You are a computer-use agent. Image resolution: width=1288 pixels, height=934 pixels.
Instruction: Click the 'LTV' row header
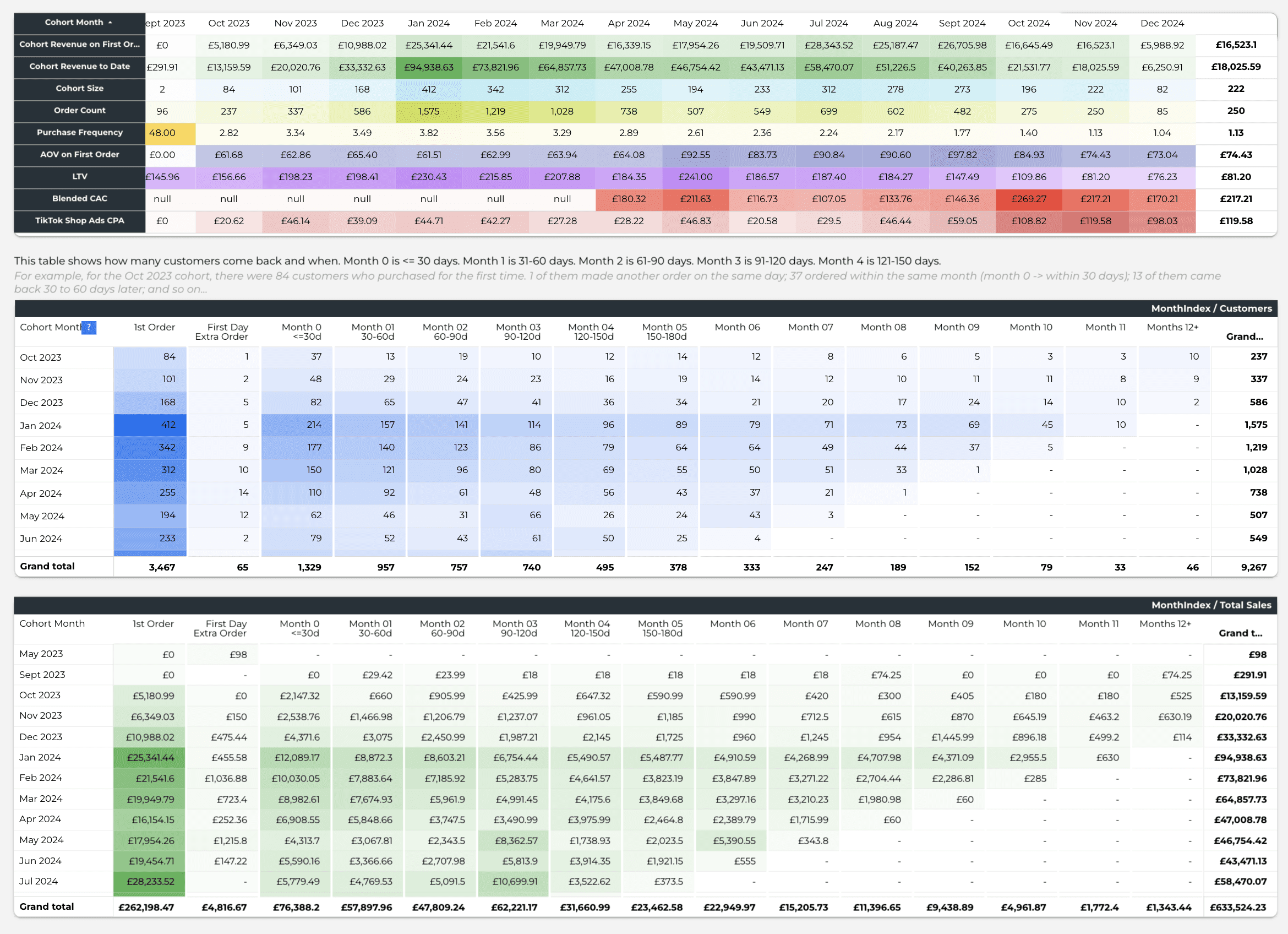pyautogui.click(x=79, y=177)
